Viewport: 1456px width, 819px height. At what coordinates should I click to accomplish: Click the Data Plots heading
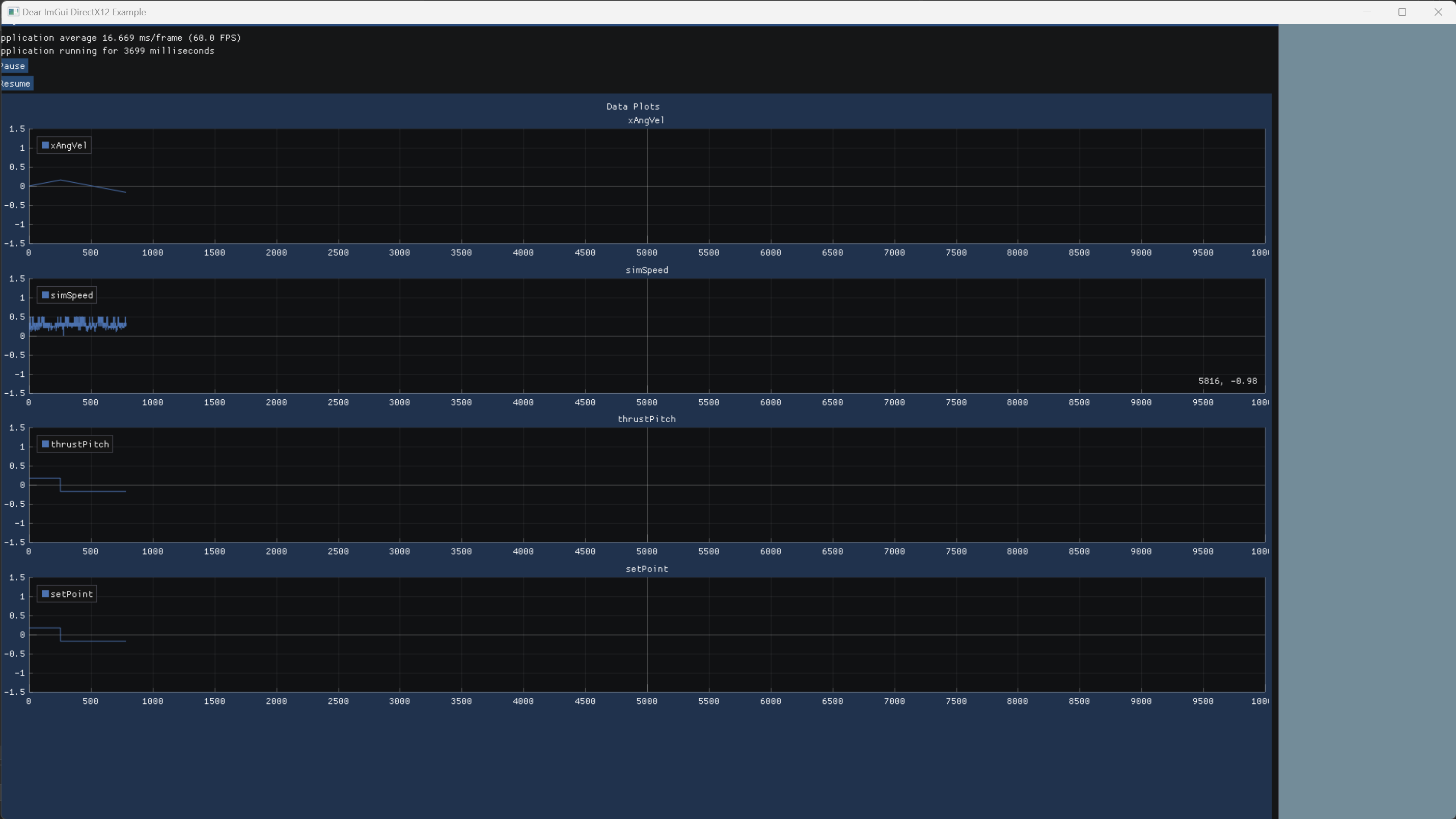pyautogui.click(x=633, y=106)
